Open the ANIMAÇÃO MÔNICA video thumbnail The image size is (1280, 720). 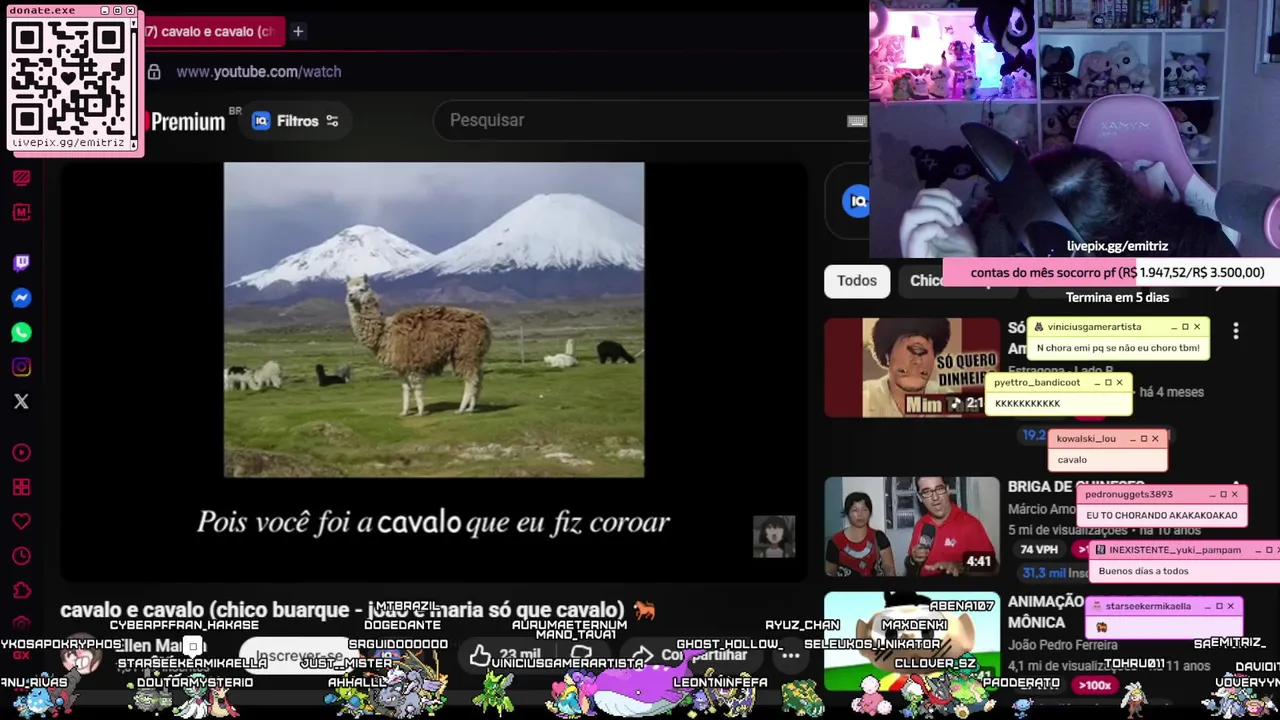click(x=911, y=641)
